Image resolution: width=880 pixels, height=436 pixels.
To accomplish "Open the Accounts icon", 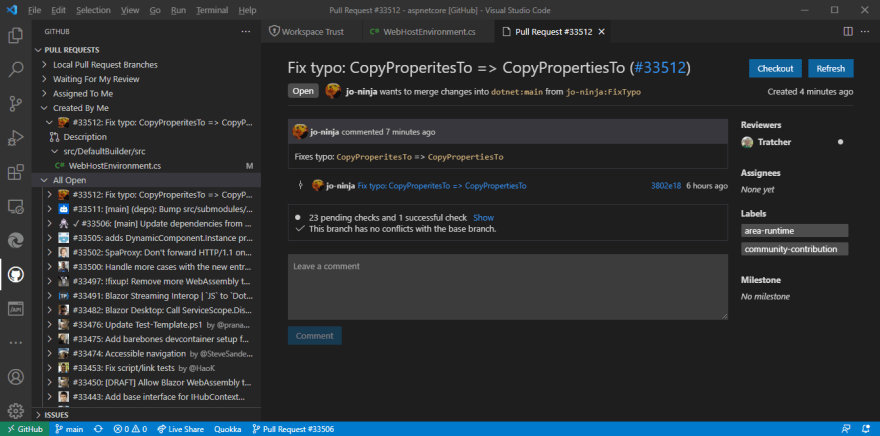I will (x=16, y=377).
